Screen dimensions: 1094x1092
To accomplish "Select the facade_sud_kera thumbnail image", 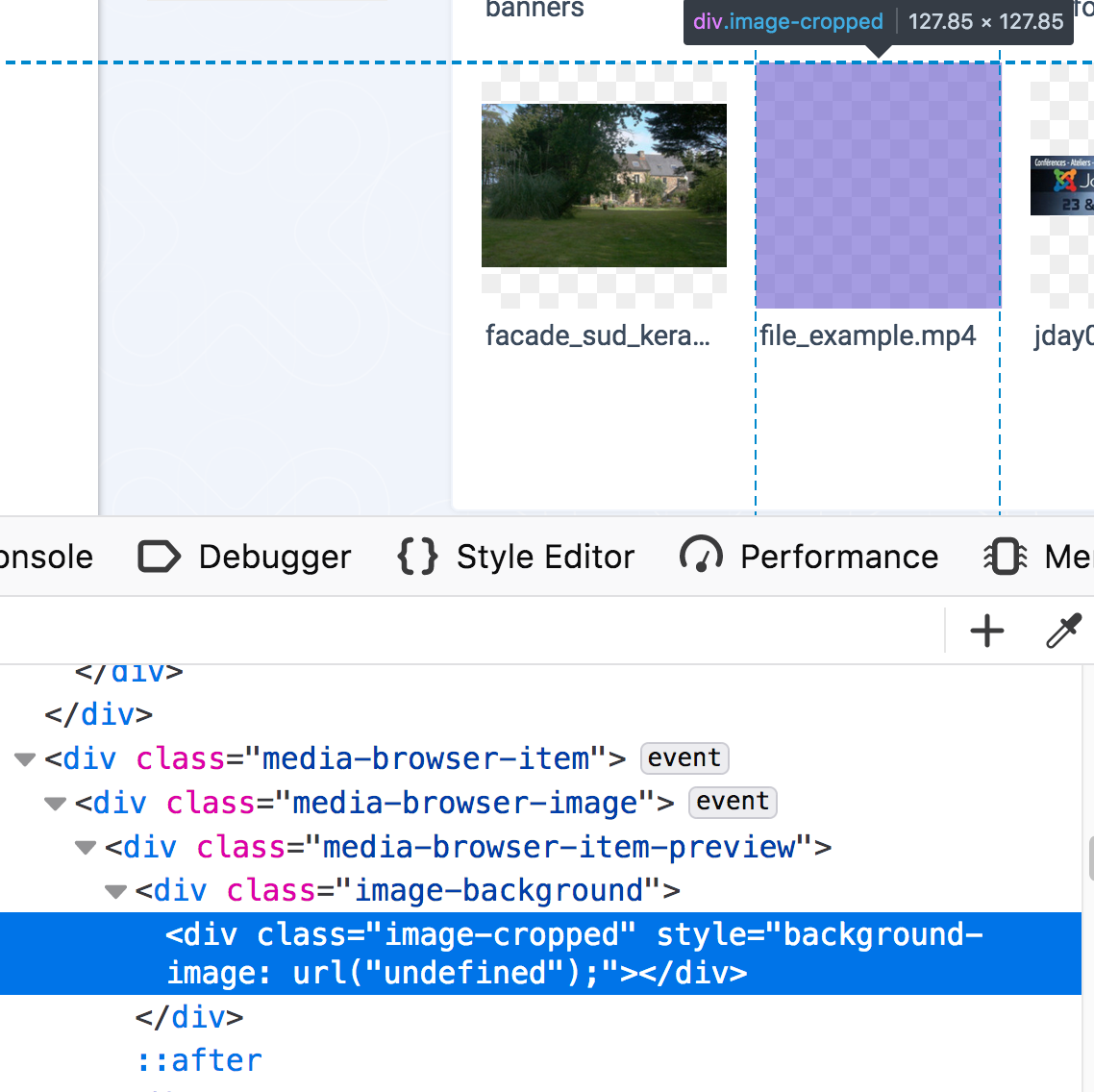I will coord(605,186).
